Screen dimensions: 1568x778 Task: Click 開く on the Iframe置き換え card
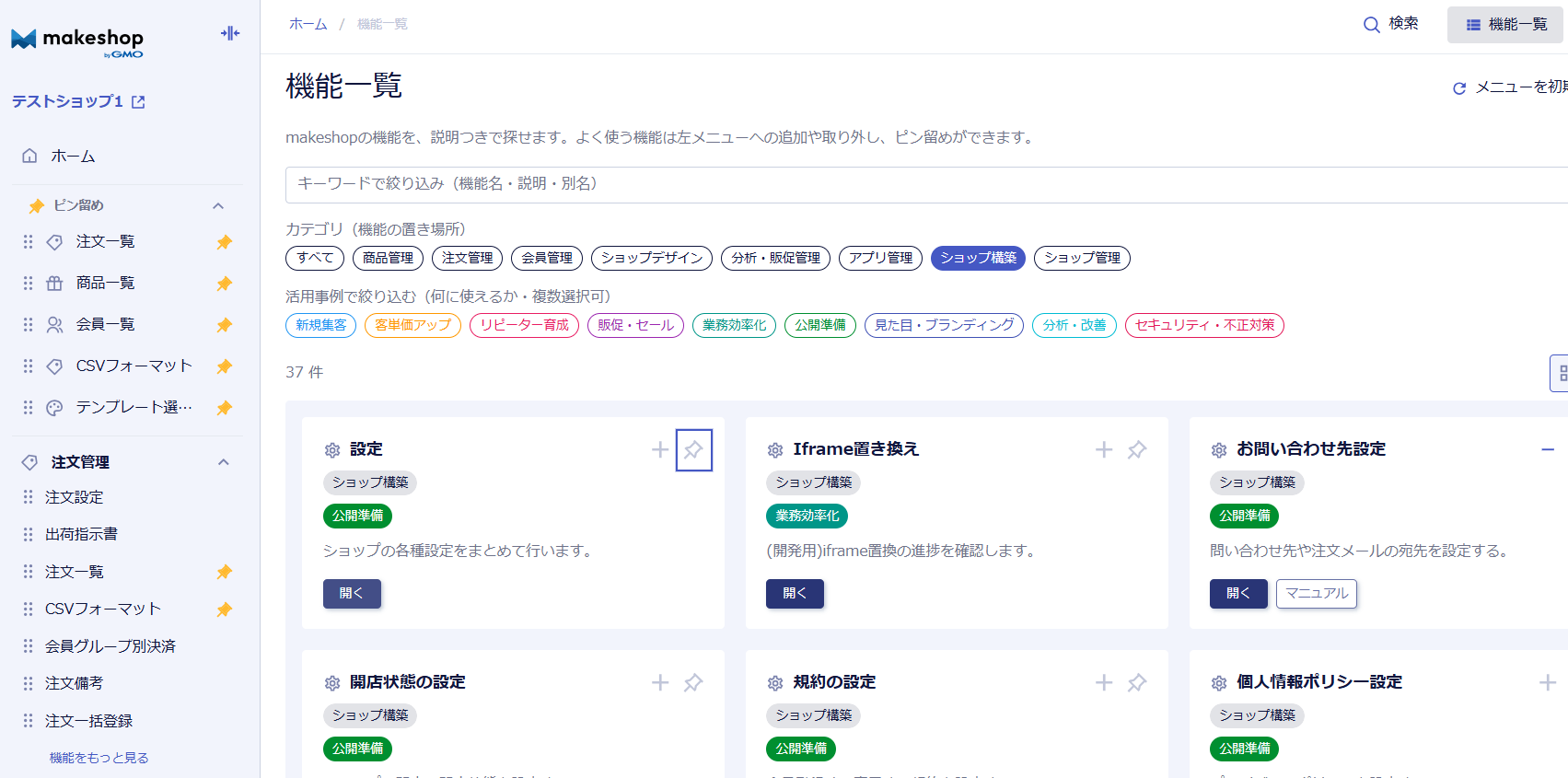tap(795, 594)
